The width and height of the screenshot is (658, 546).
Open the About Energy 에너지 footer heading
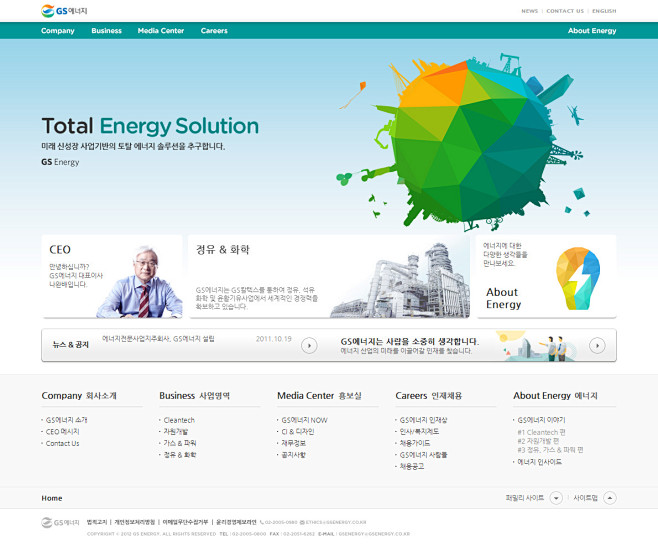[555, 395]
